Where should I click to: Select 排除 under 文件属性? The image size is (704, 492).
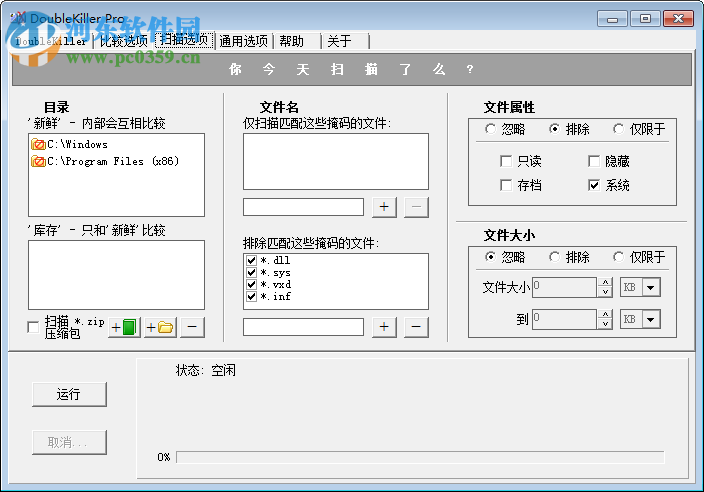(554, 129)
